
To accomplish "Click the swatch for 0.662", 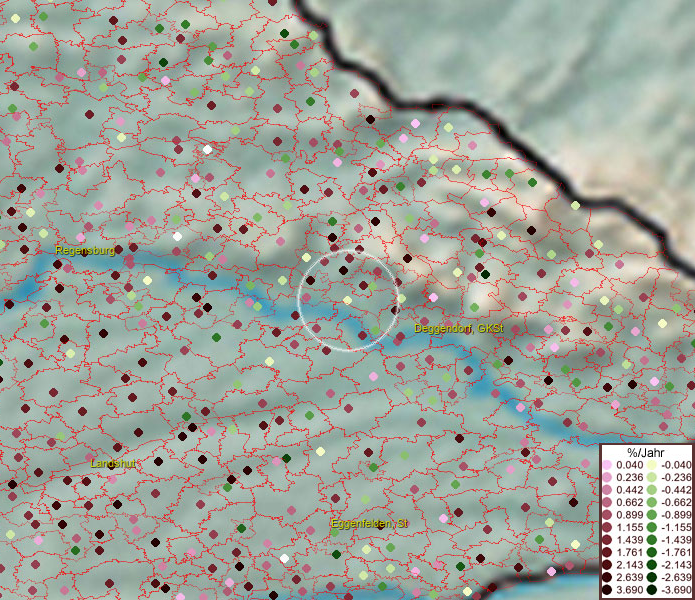I will pyautogui.click(x=607, y=503).
